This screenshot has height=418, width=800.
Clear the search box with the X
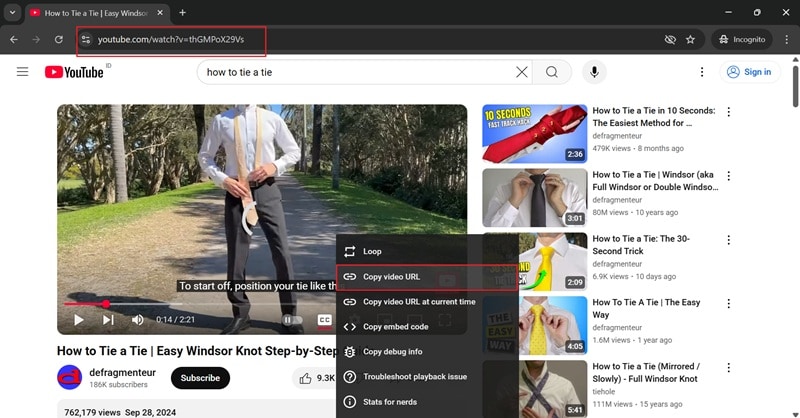[x=521, y=72]
